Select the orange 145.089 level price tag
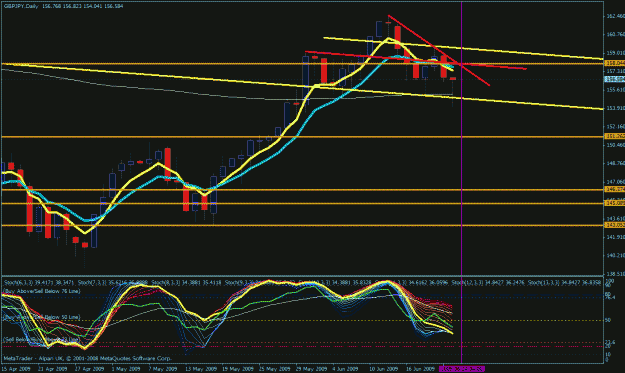 [615, 203]
